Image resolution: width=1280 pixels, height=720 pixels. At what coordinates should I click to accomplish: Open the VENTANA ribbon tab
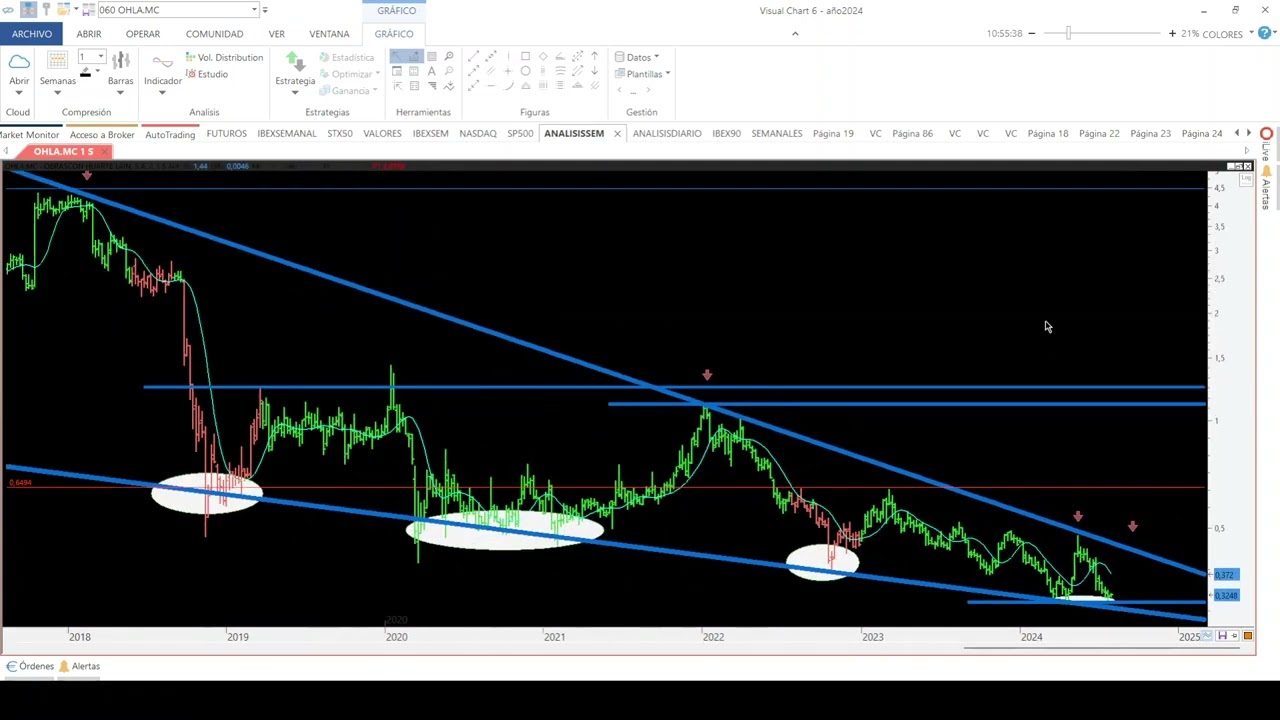[x=329, y=34]
